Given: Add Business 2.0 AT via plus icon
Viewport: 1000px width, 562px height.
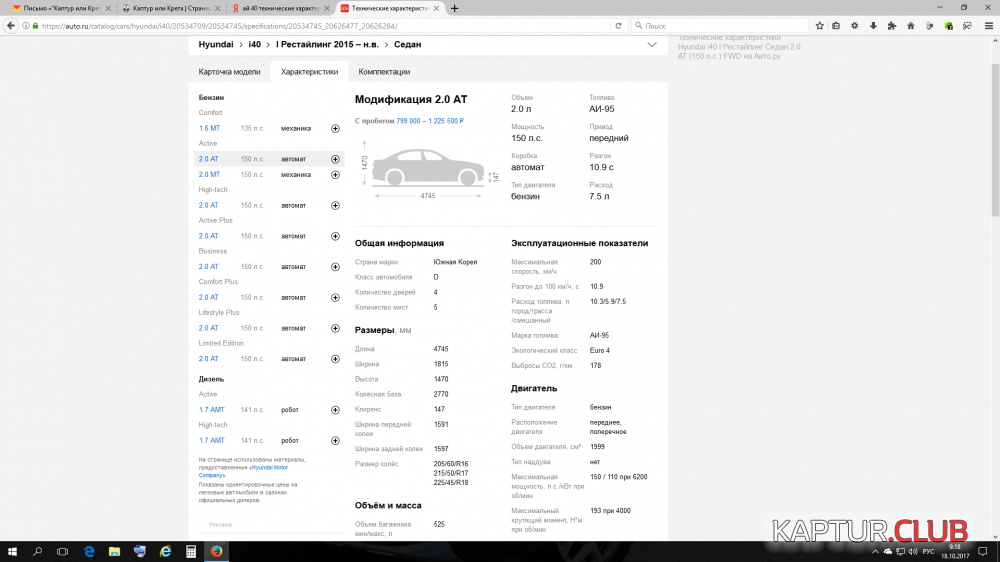Looking at the screenshot, I should pos(335,267).
